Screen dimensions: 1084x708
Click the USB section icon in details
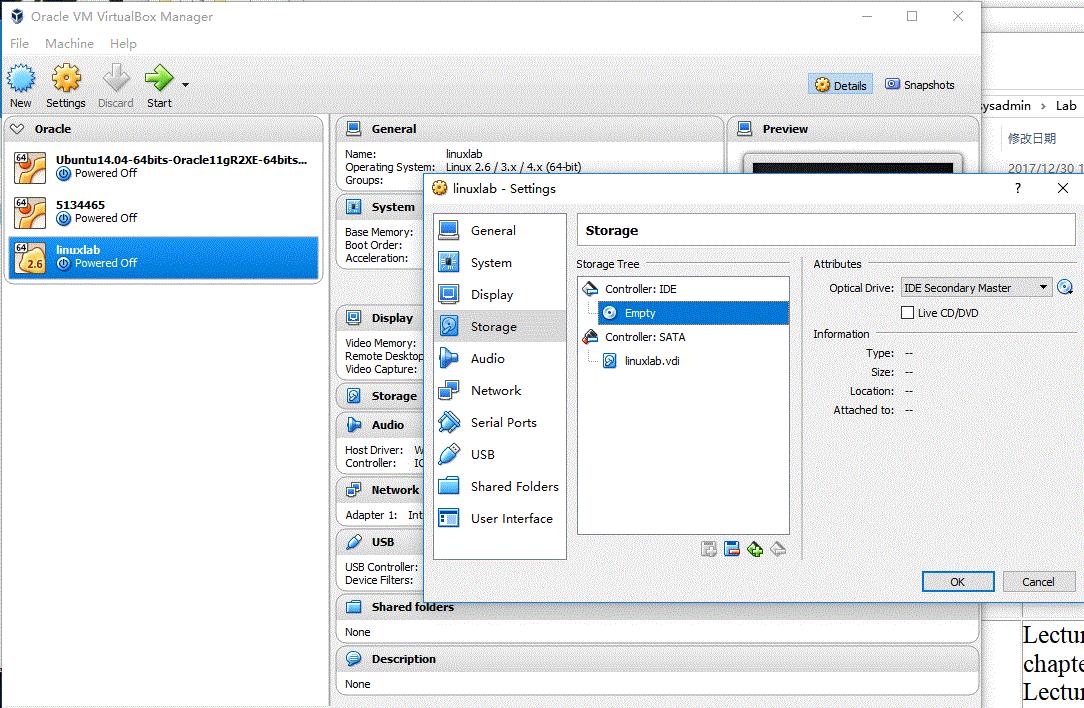point(354,542)
